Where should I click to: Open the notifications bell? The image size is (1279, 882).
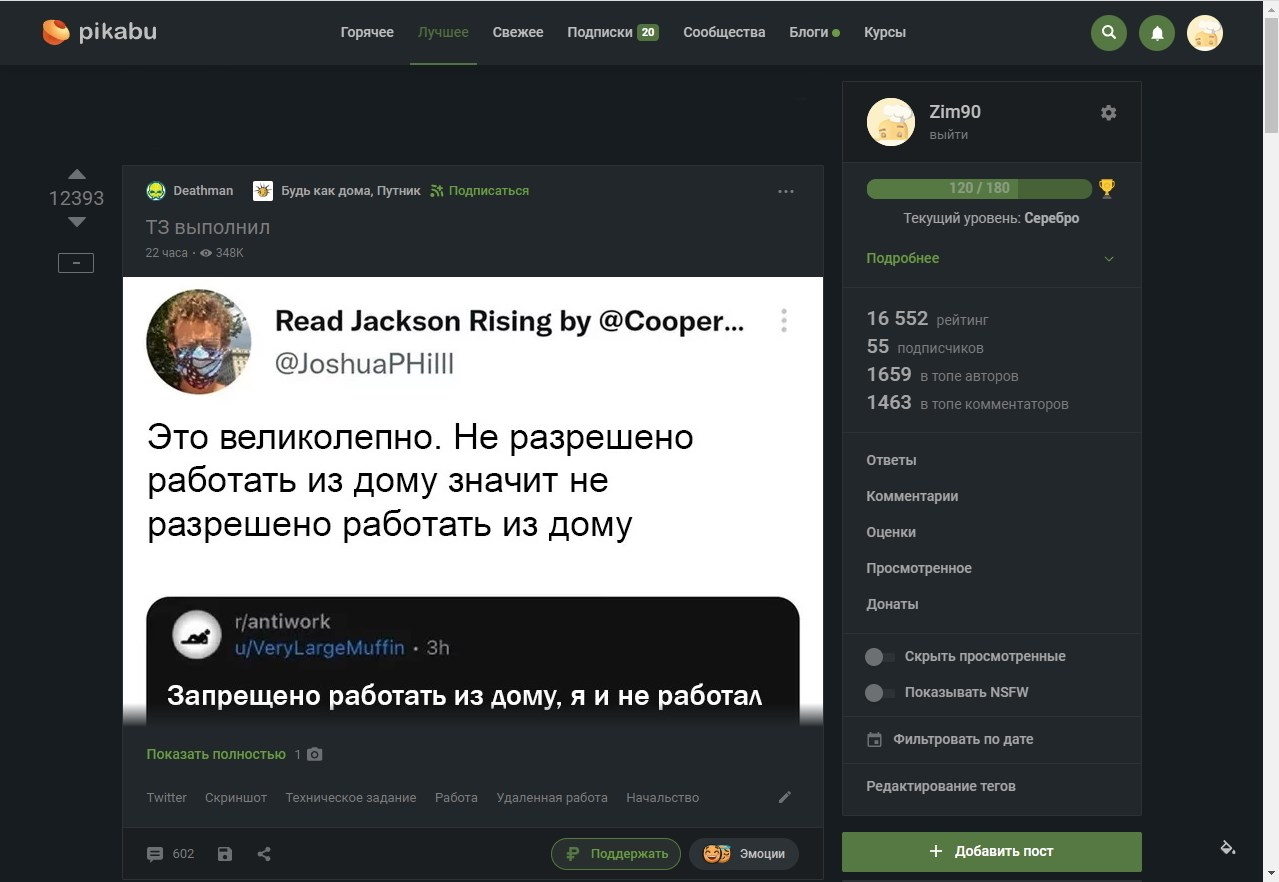(x=1157, y=33)
